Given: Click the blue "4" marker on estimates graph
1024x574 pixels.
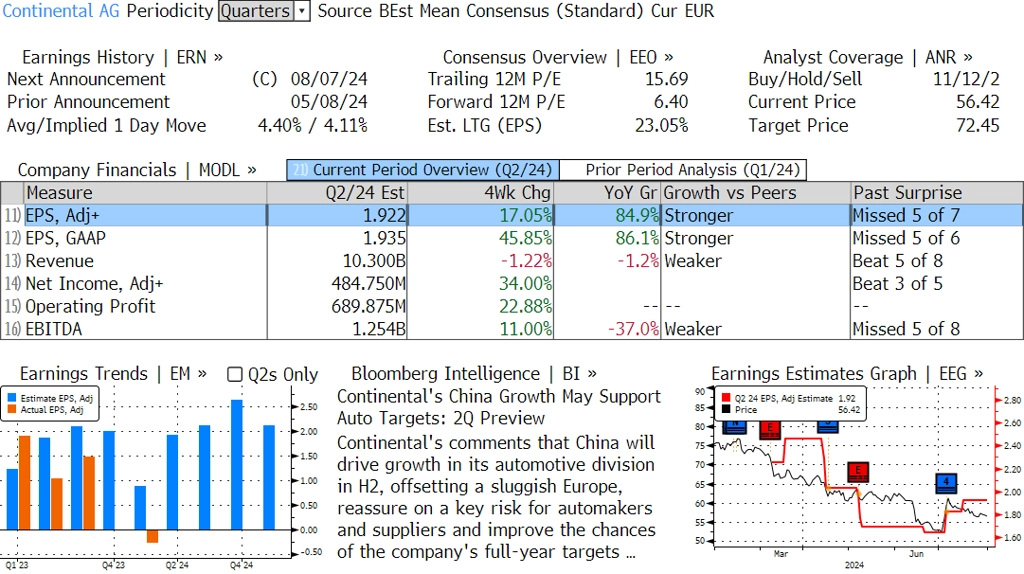Looking at the screenshot, I should click(946, 483).
